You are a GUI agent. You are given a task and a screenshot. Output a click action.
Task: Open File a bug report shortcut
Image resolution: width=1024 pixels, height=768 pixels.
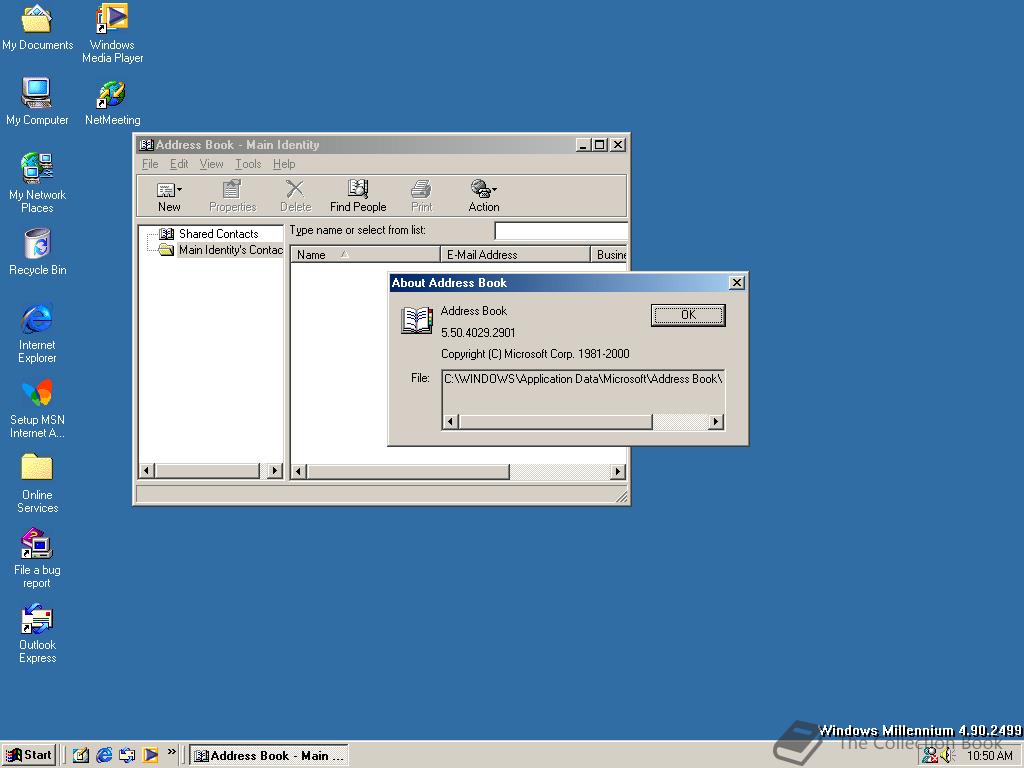[37, 558]
